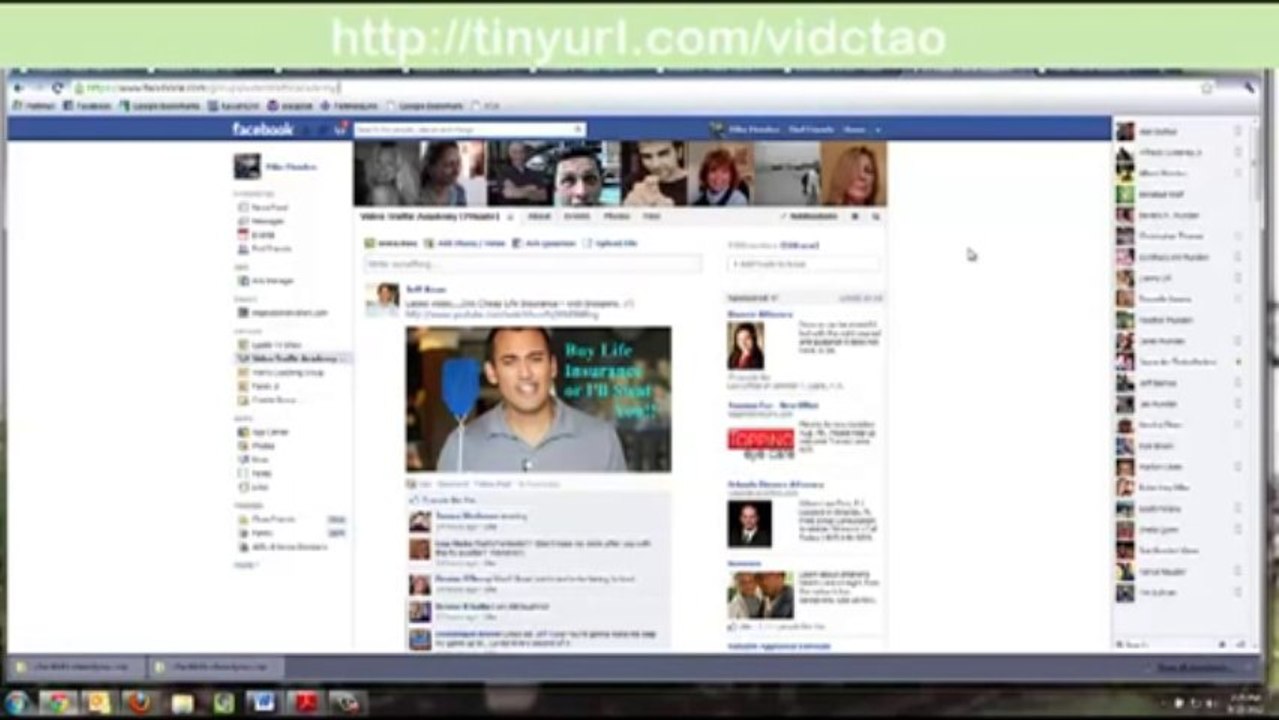Click the group search magnifier icon
The height and width of the screenshot is (720, 1279).
pyautogui.click(x=876, y=216)
